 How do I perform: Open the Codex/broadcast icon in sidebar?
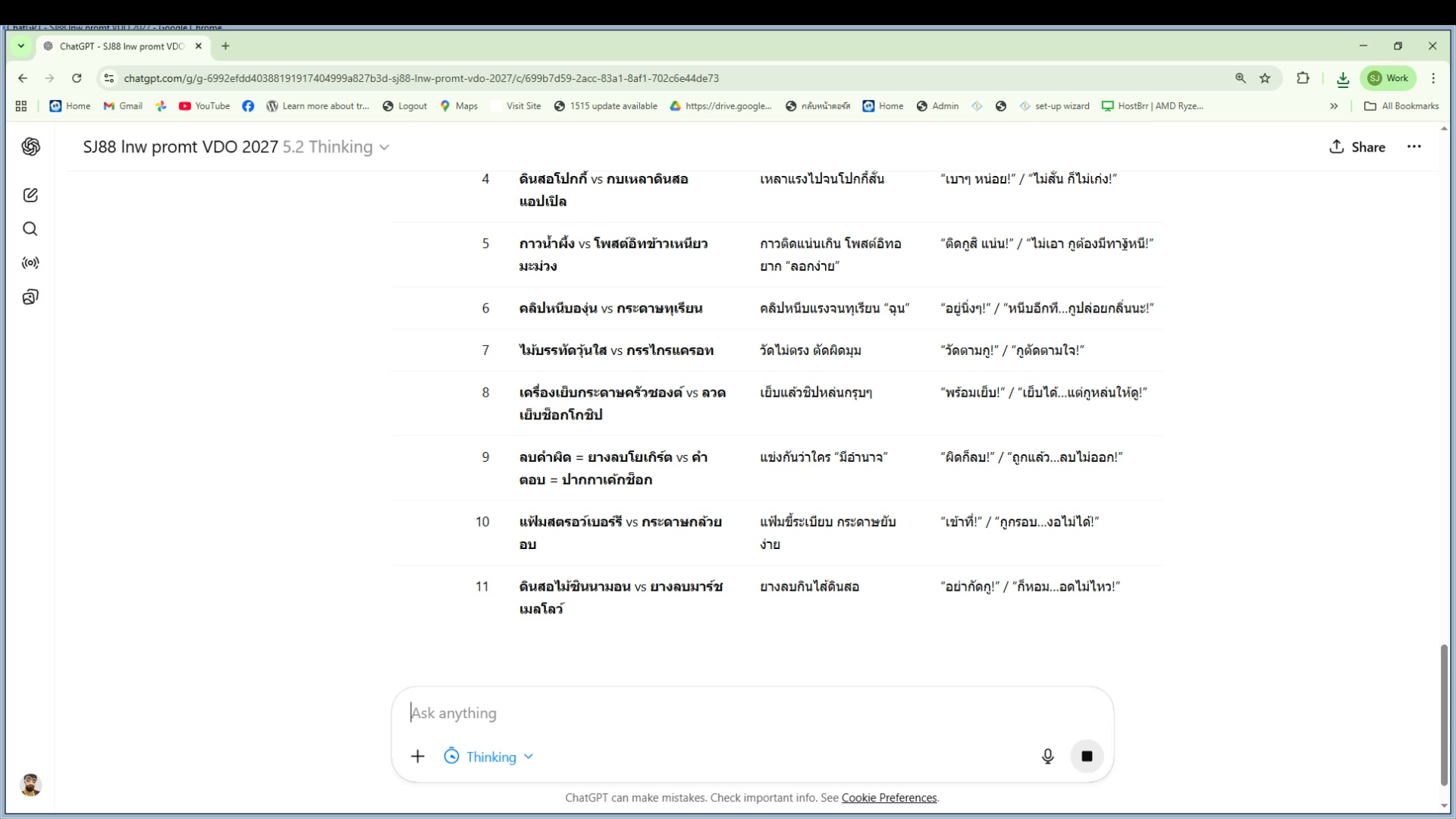pos(30,263)
